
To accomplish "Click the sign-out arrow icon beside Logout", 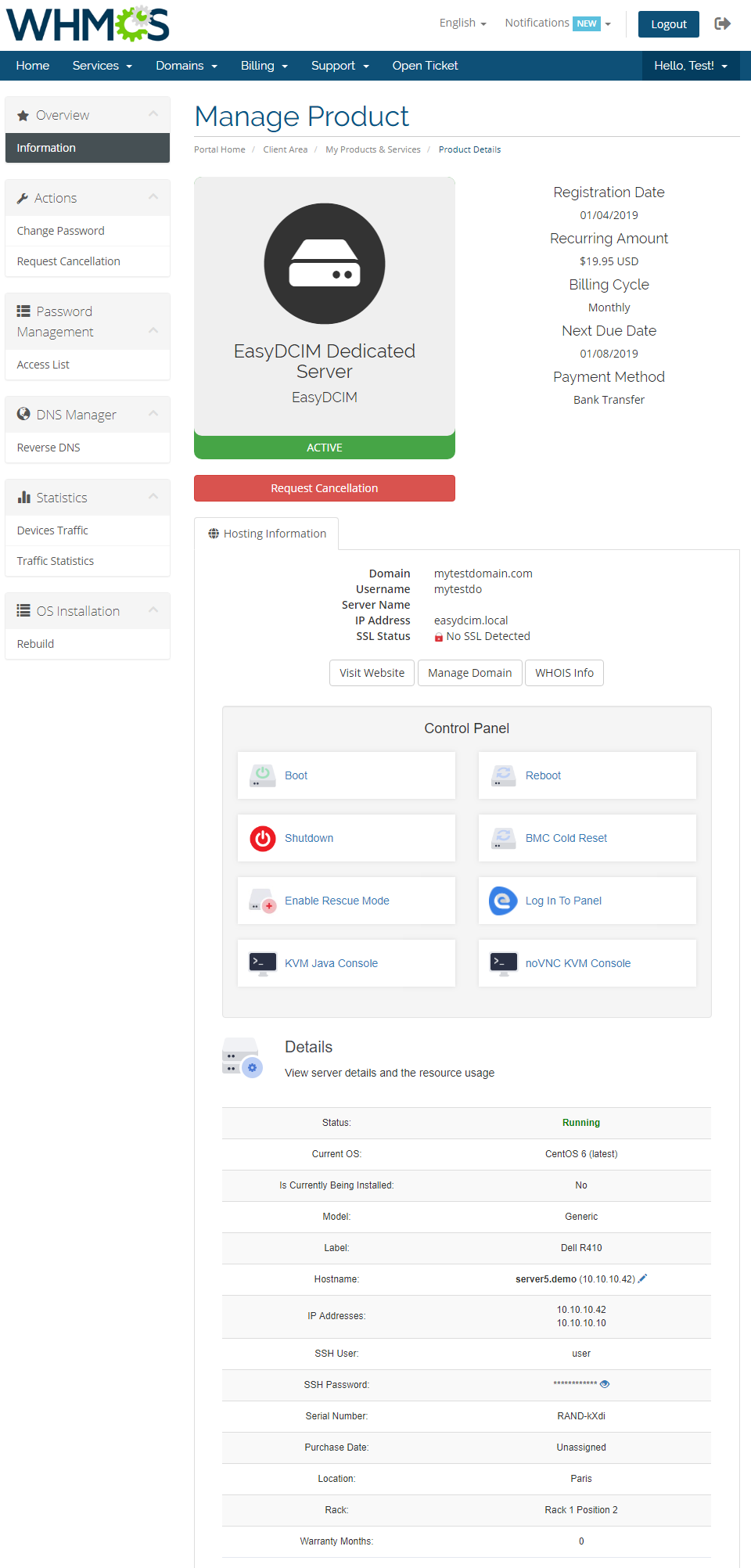I will pos(723,23).
